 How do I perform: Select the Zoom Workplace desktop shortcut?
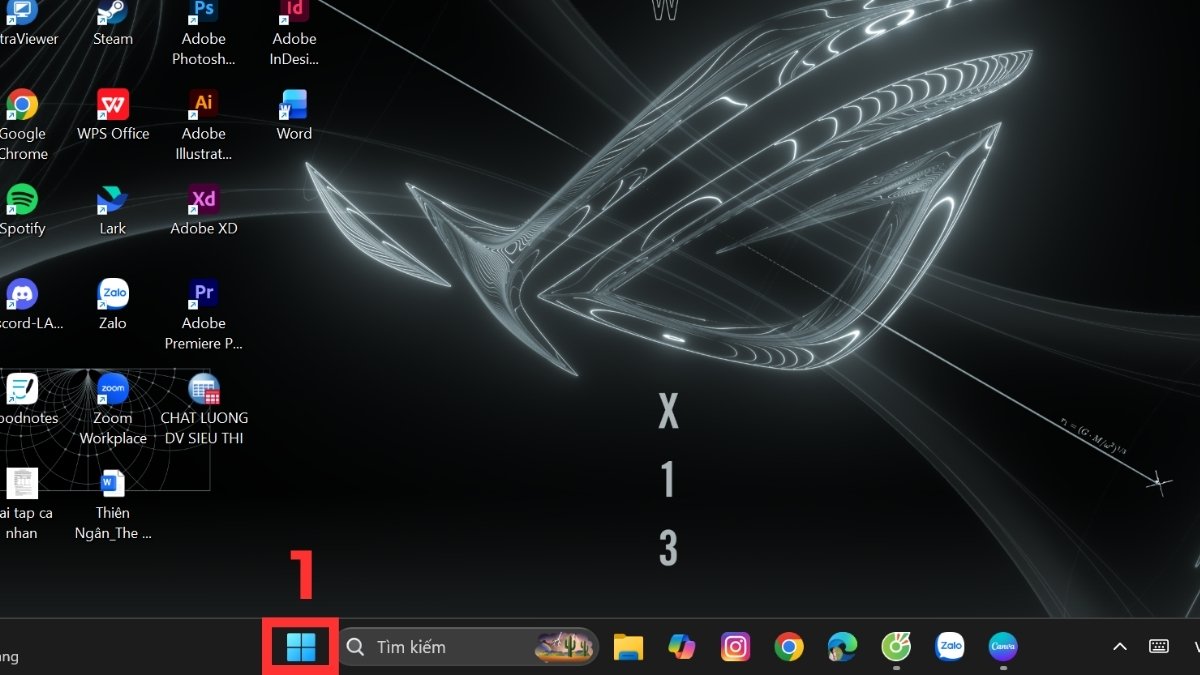coord(113,410)
